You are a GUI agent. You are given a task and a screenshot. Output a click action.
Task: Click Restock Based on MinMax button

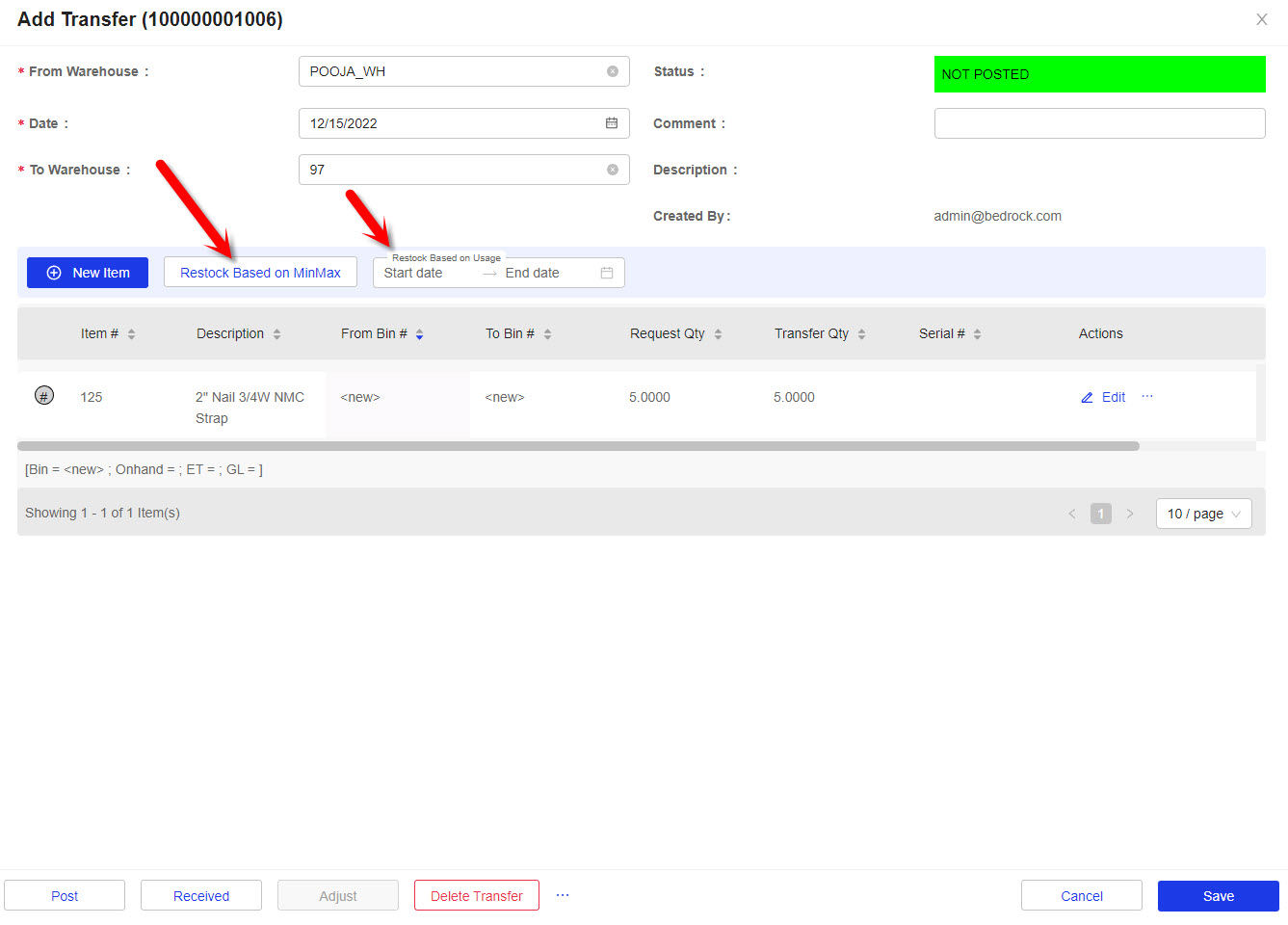click(260, 273)
